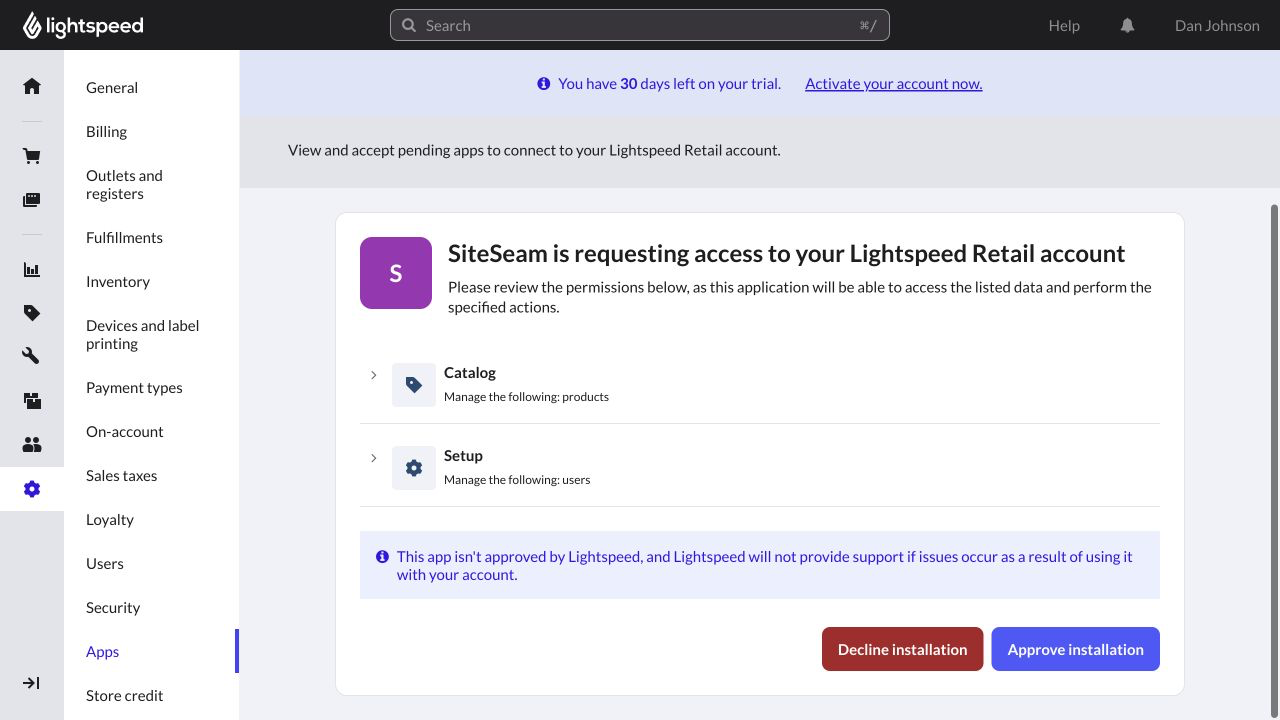
Task: Select Payment types
Action: coord(134,388)
